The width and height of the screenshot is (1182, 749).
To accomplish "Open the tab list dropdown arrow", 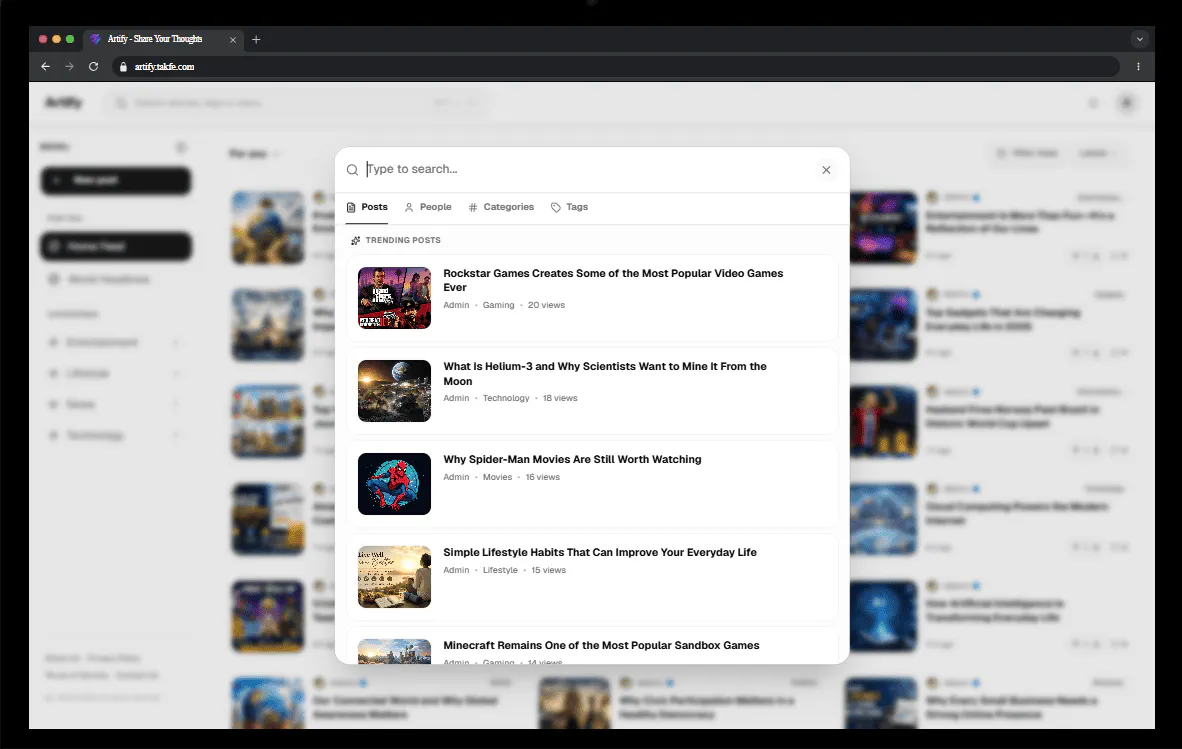I will point(1140,39).
